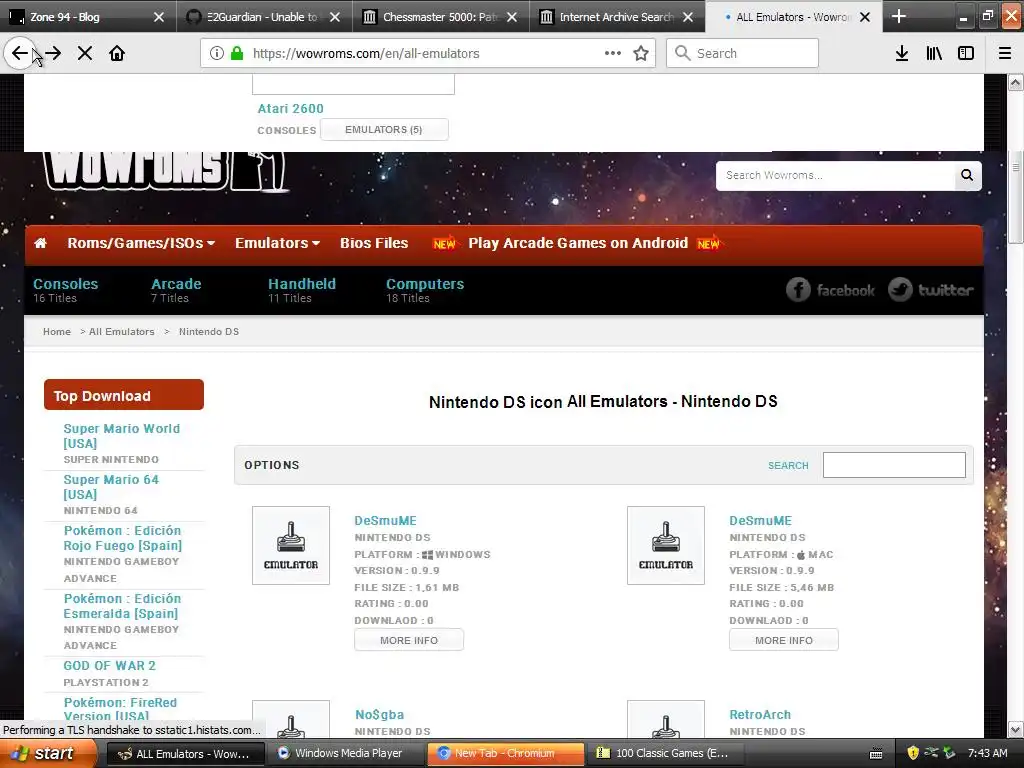This screenshot has width=1024, height=768.
Task: Select the Computers 18 Titles category
Action: (424, 290)
